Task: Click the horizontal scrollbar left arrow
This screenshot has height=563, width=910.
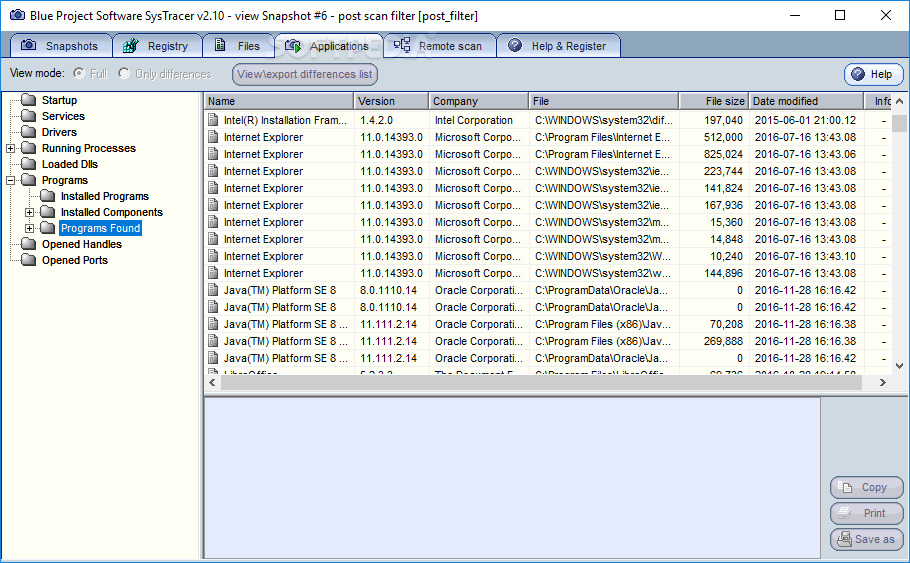Action: [x=212, y=382]
